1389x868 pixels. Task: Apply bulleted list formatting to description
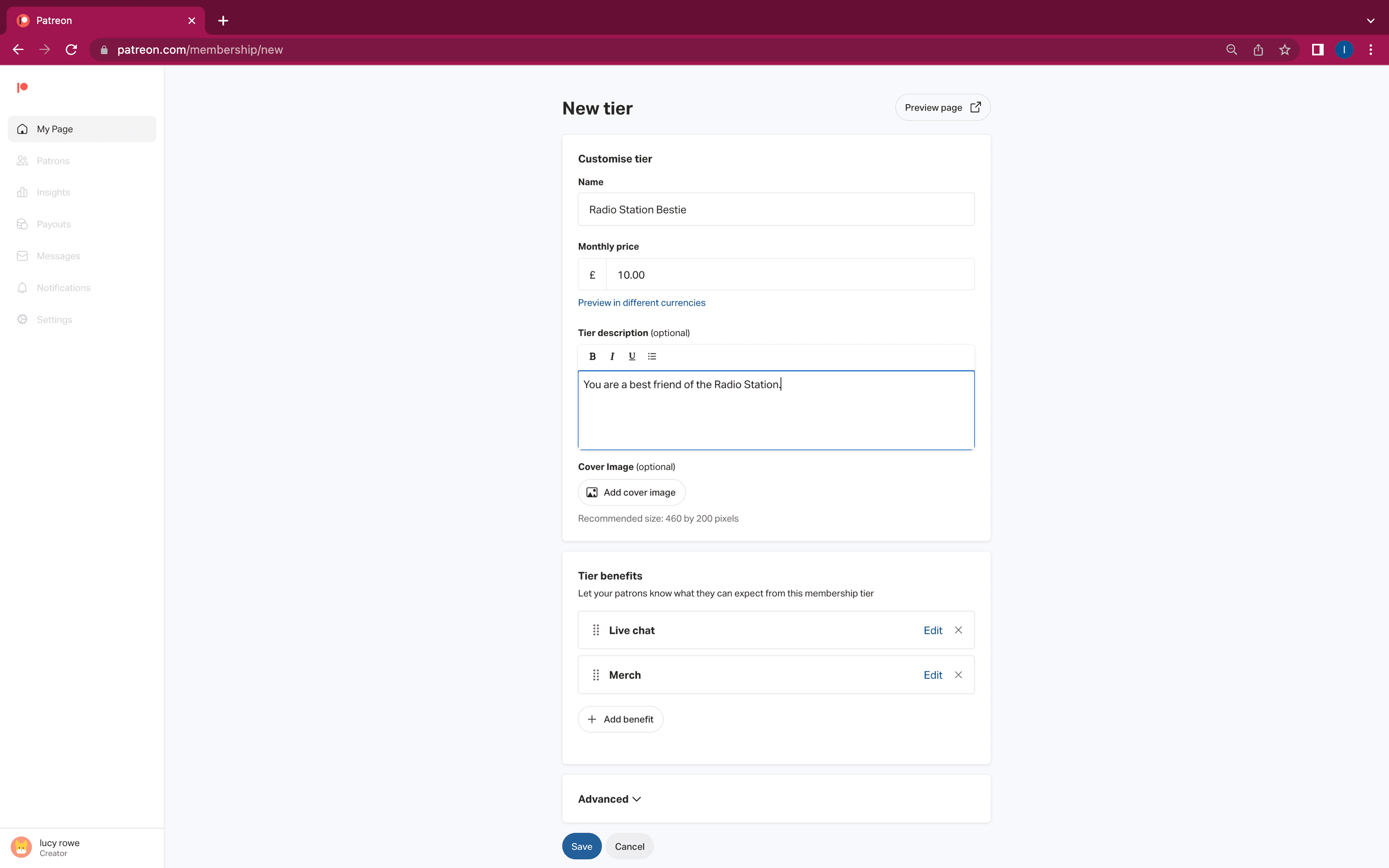[x=651, y=356]
